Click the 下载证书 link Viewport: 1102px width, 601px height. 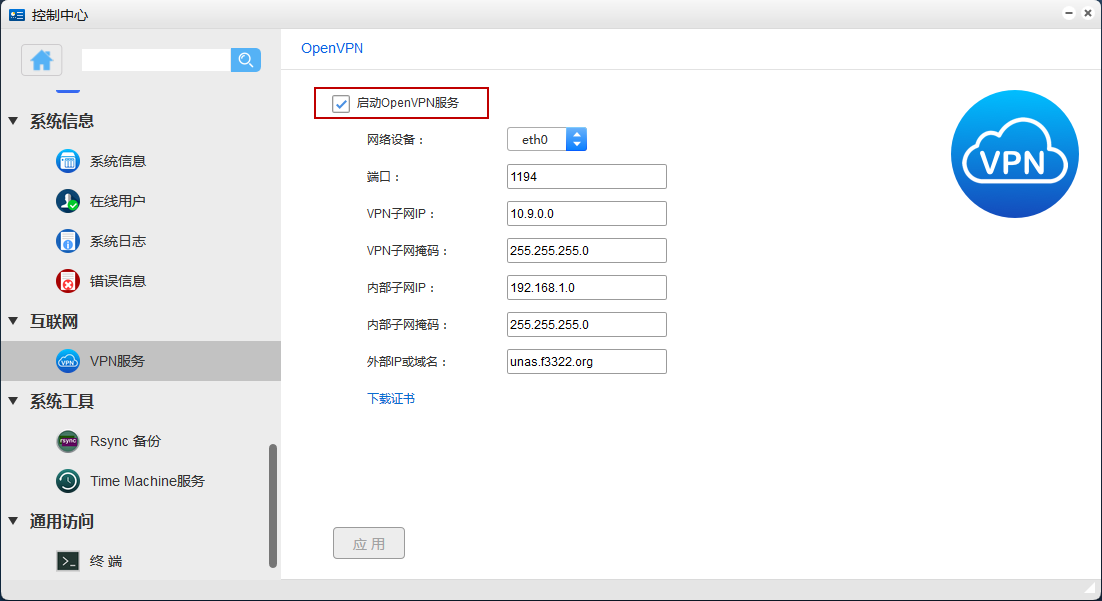coord(391,399)
